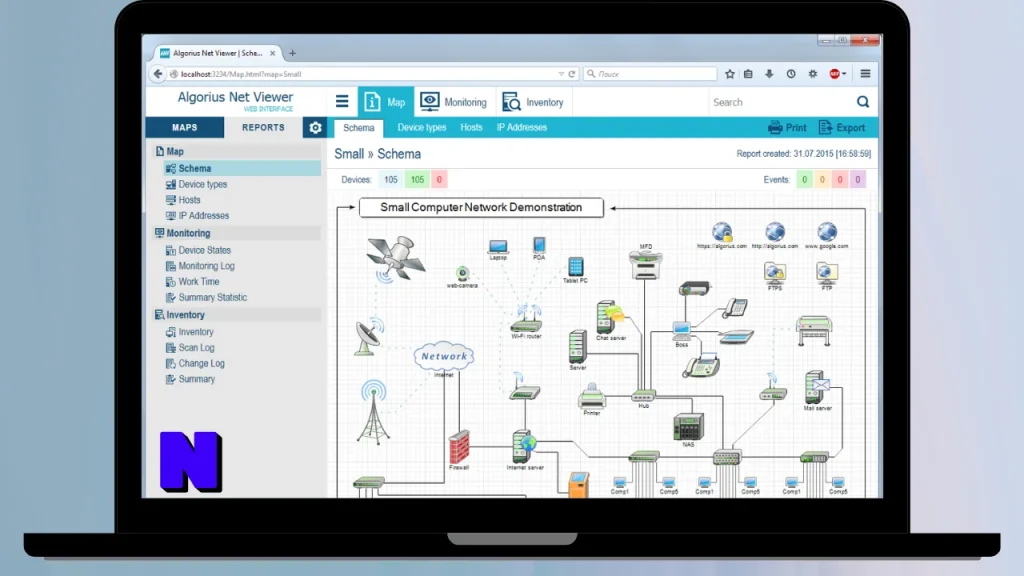The image size is (1024, 576).
Task: Click the browser address bar
Action: (x=366, y=74)
